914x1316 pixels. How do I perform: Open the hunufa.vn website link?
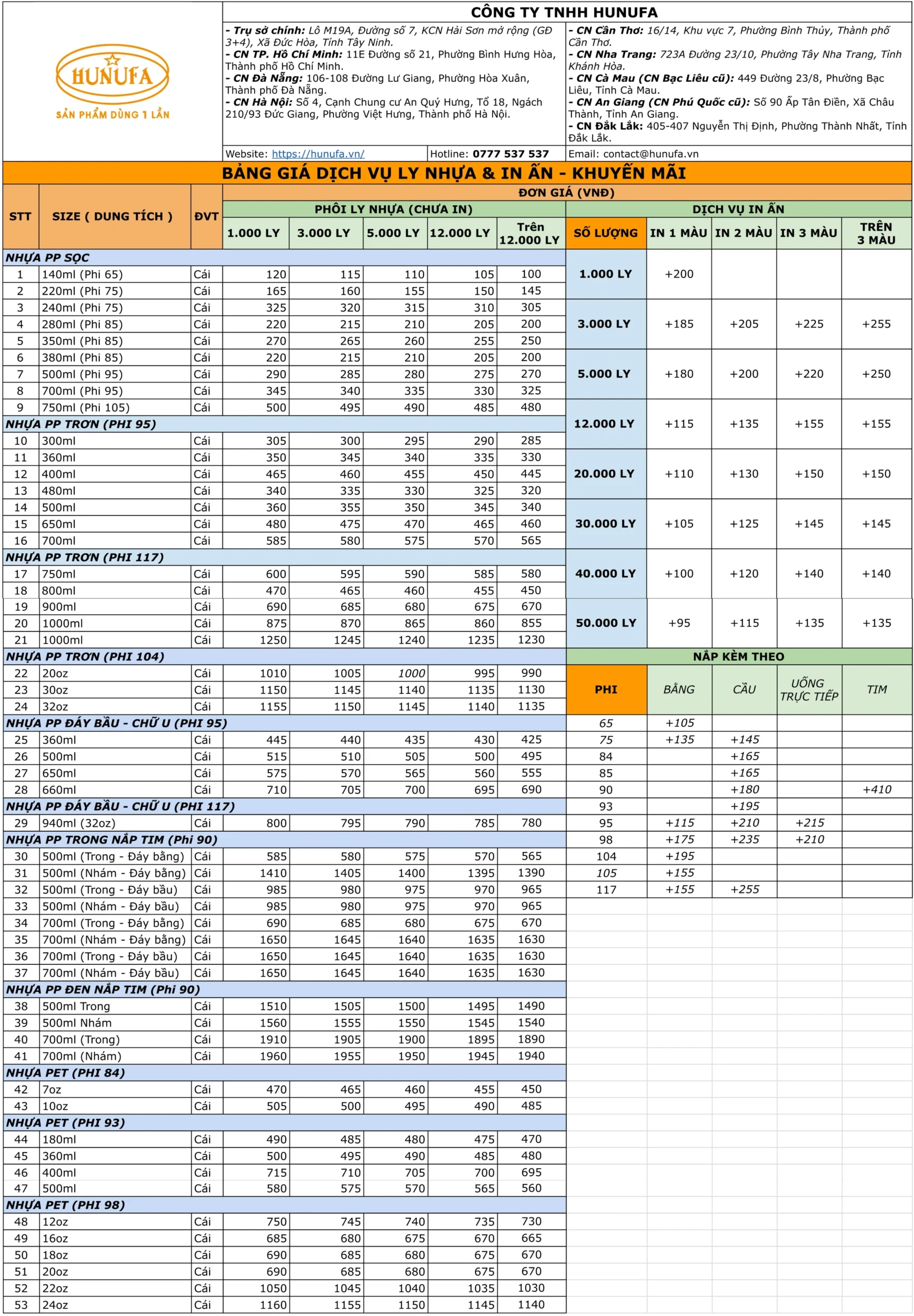click(318, 154)
